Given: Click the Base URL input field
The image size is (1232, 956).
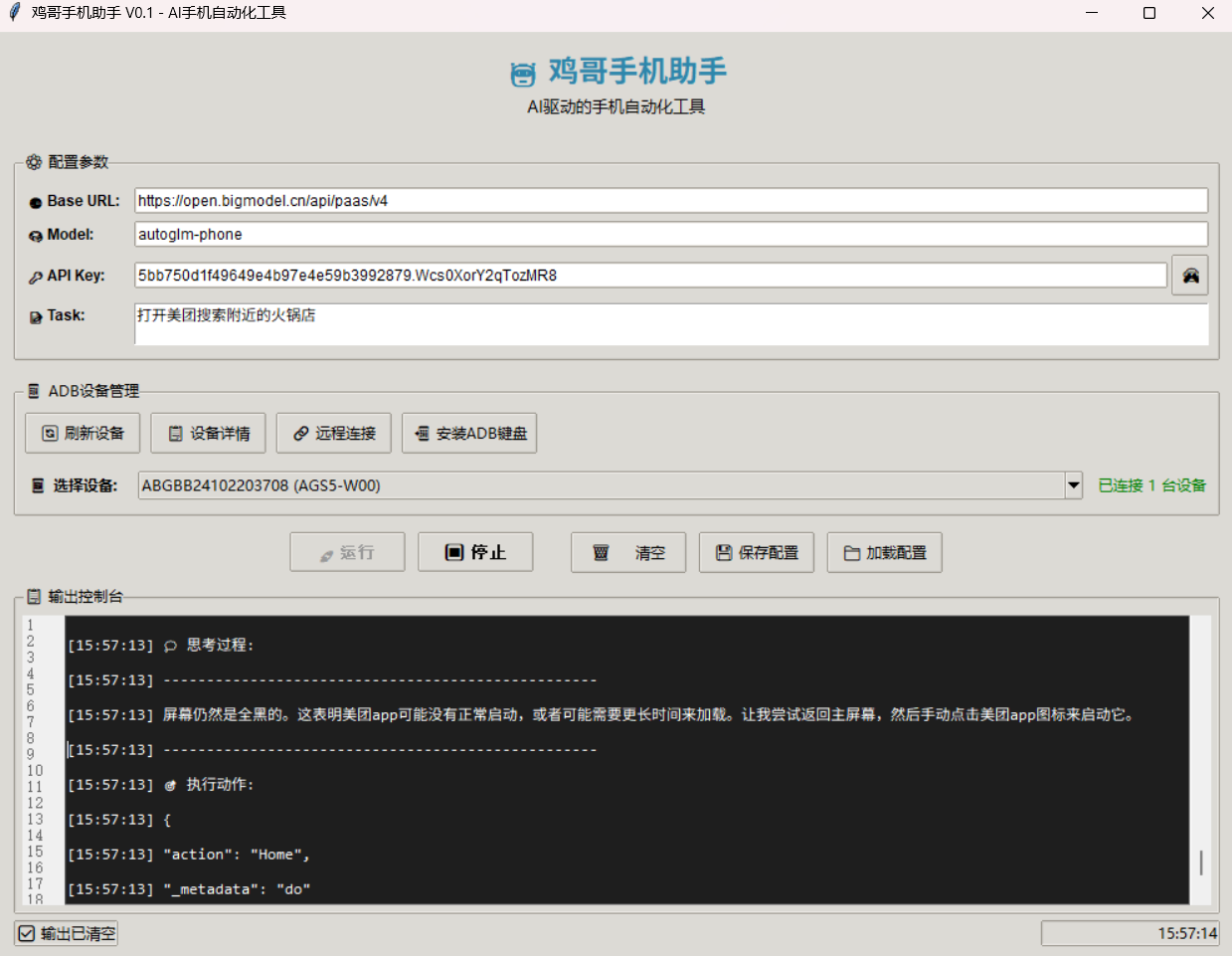Looking at the screenshot, I should pos(670,201).
